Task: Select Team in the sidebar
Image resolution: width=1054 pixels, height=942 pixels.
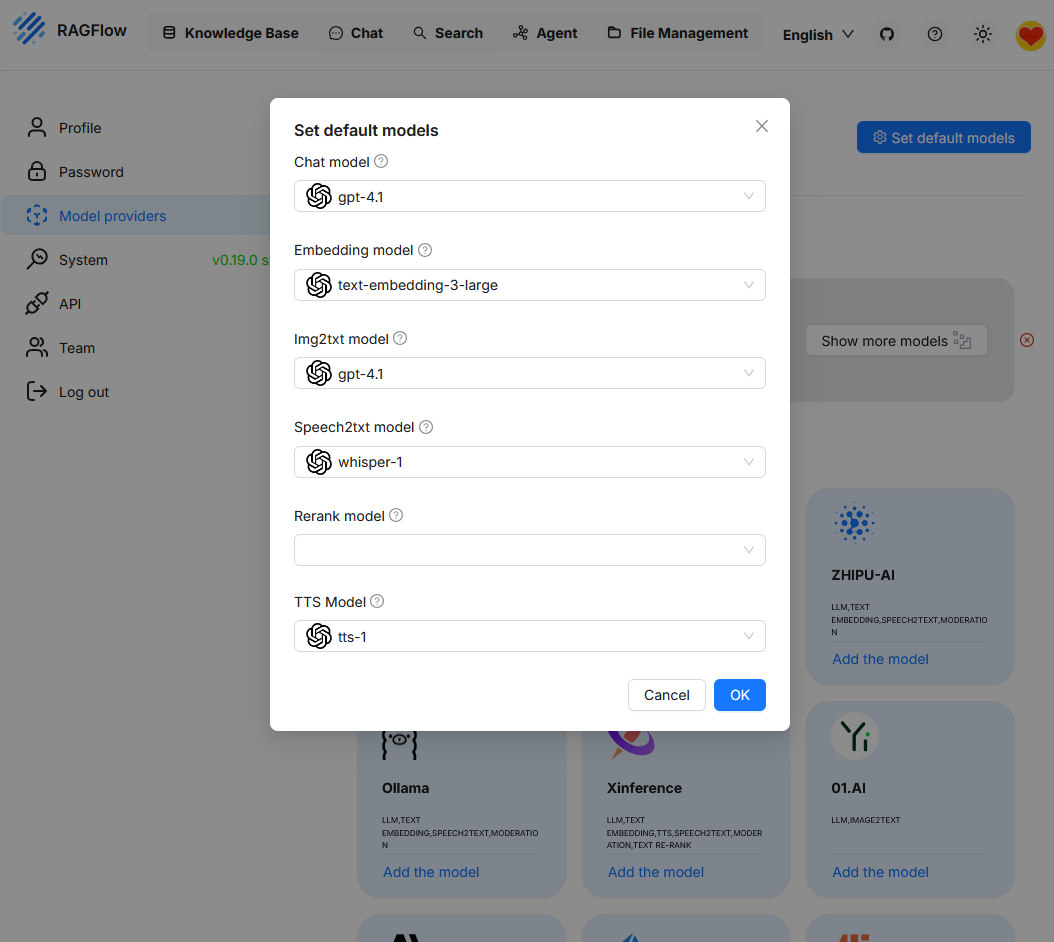Action: click(x=76, y=348)
